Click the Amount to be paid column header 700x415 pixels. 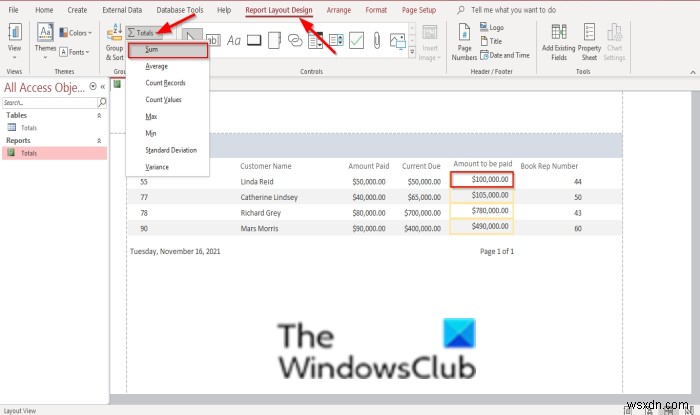pyautogui.click(x=483, y=164)
